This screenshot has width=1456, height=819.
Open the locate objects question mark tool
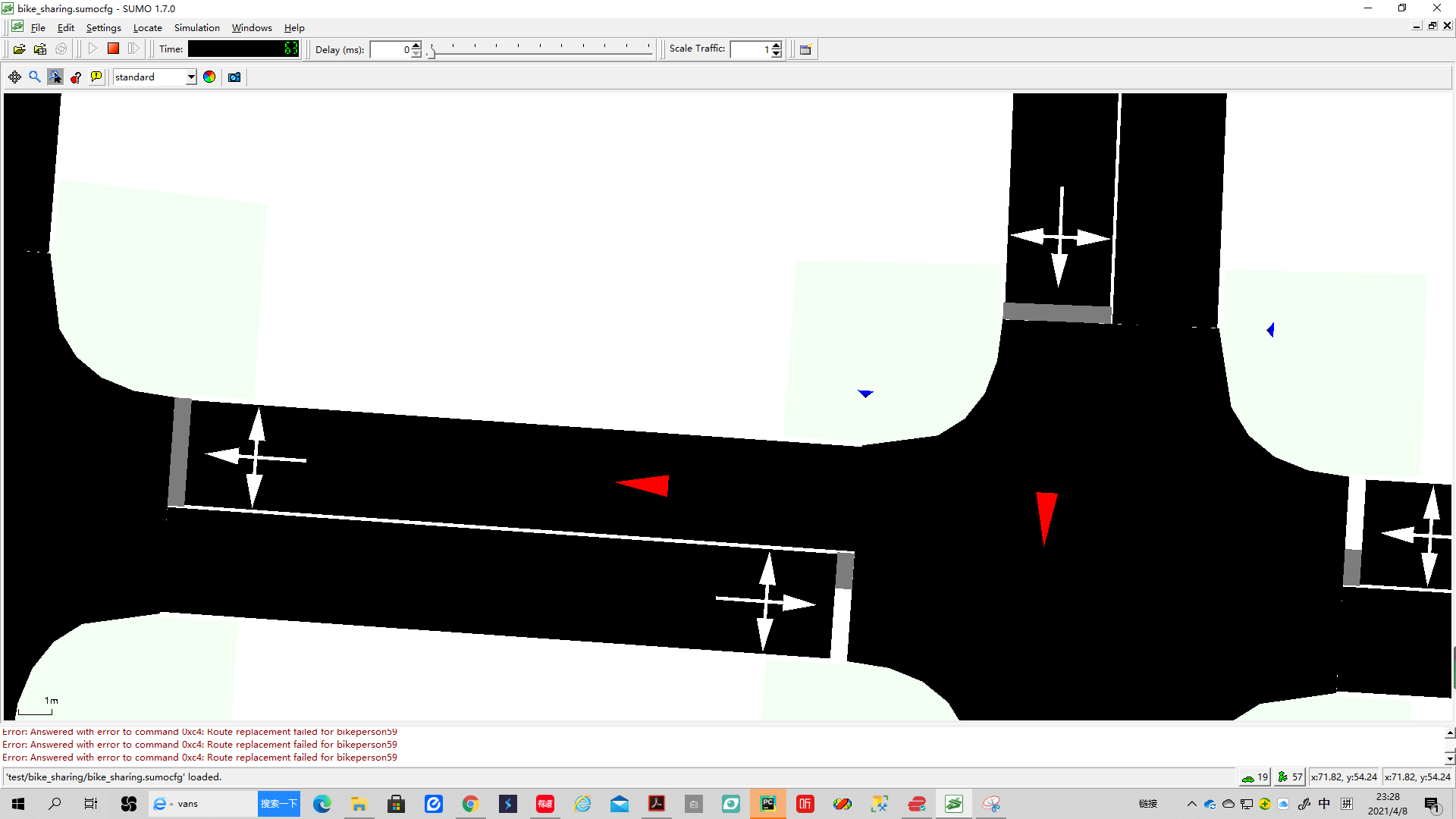pyautogui.click(x=76, y=77)
